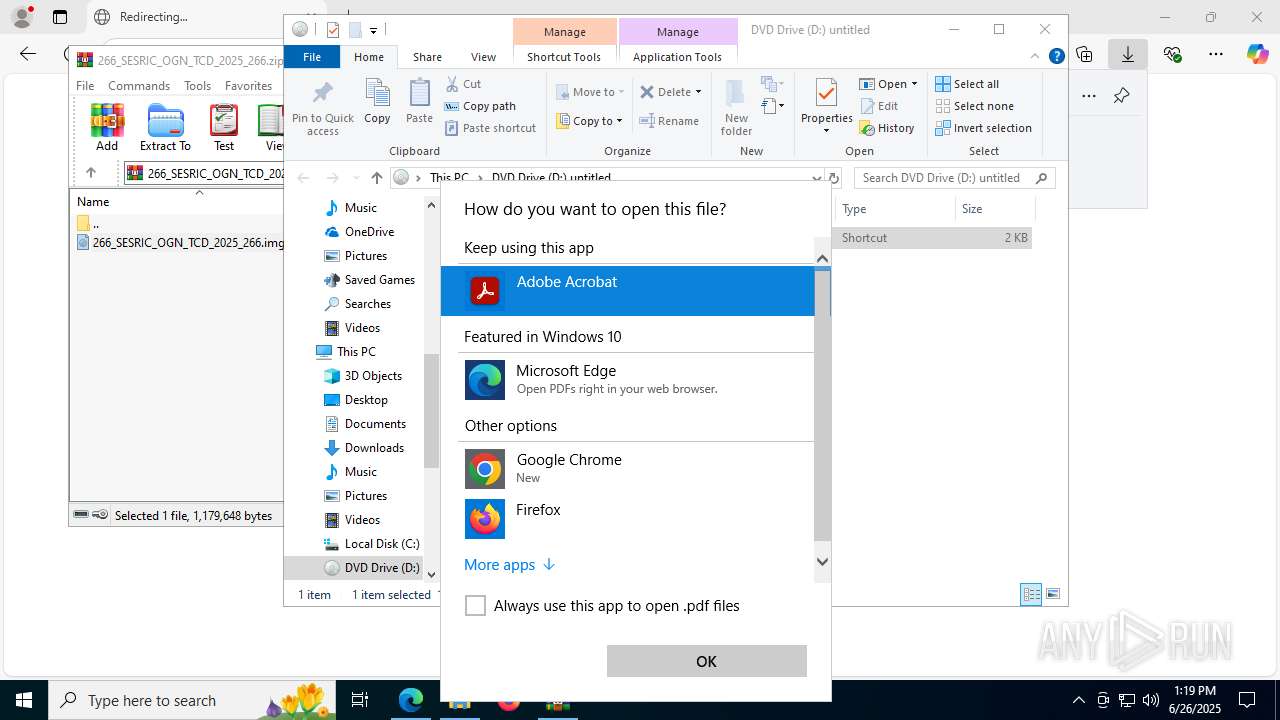This screenshot has width=1280, height=720.
Task: Sort by the Size column header
Action: 994,209
